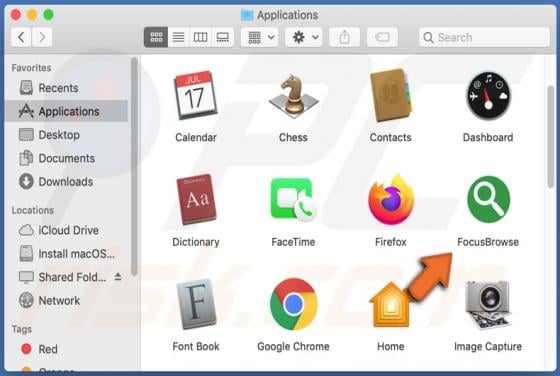The image size is (560, 376).
Task: Select the Red tag in sidebar
Action: tap(67, 349)
